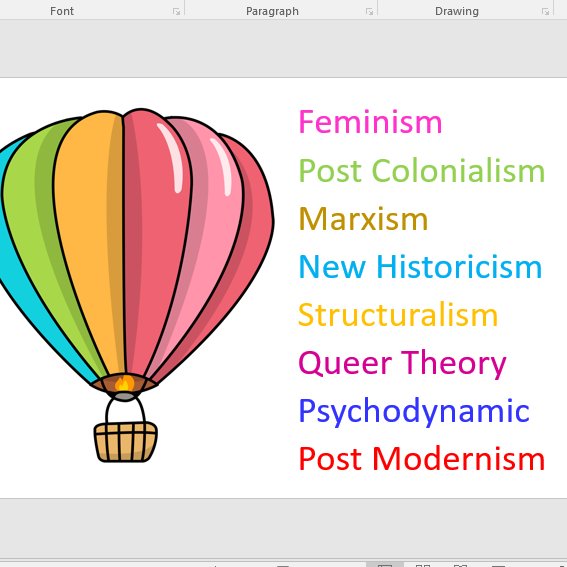Select the hot air balloon picture

click(137, 285)
